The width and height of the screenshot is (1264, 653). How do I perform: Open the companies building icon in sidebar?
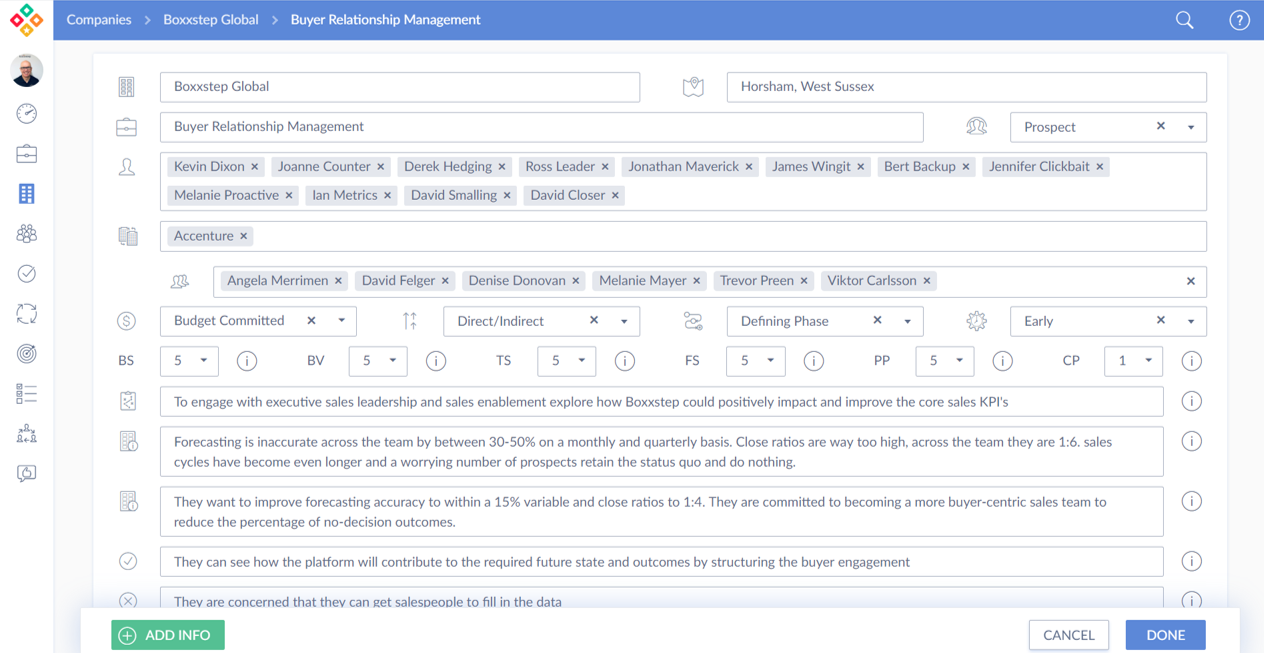point(27,194)
